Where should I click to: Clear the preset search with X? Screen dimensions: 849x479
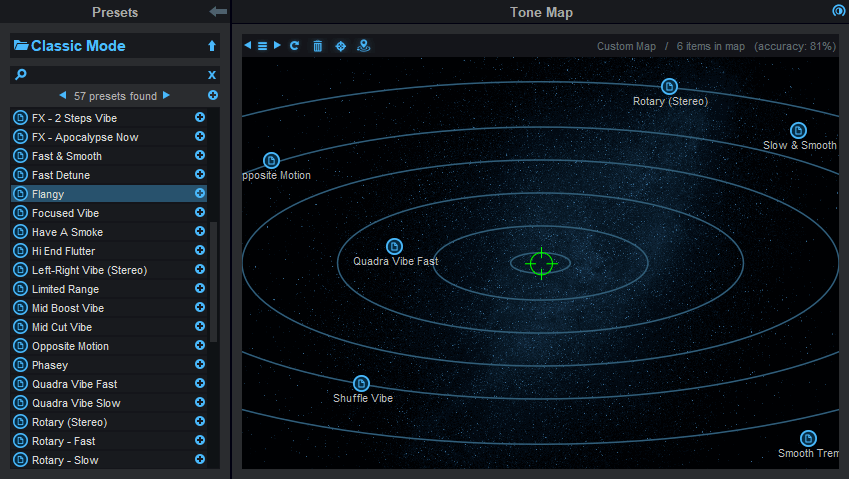(x=212, y=75)
